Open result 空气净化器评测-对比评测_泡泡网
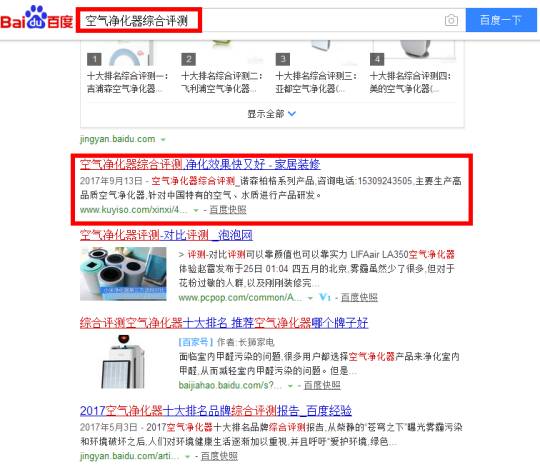Image resolution: width=540 pixels, height=467 pixels. pos(166,235)
